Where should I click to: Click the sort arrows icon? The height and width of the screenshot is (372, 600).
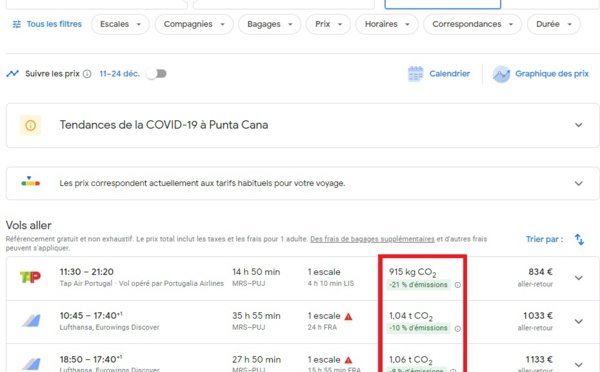[x=579, y=240]
